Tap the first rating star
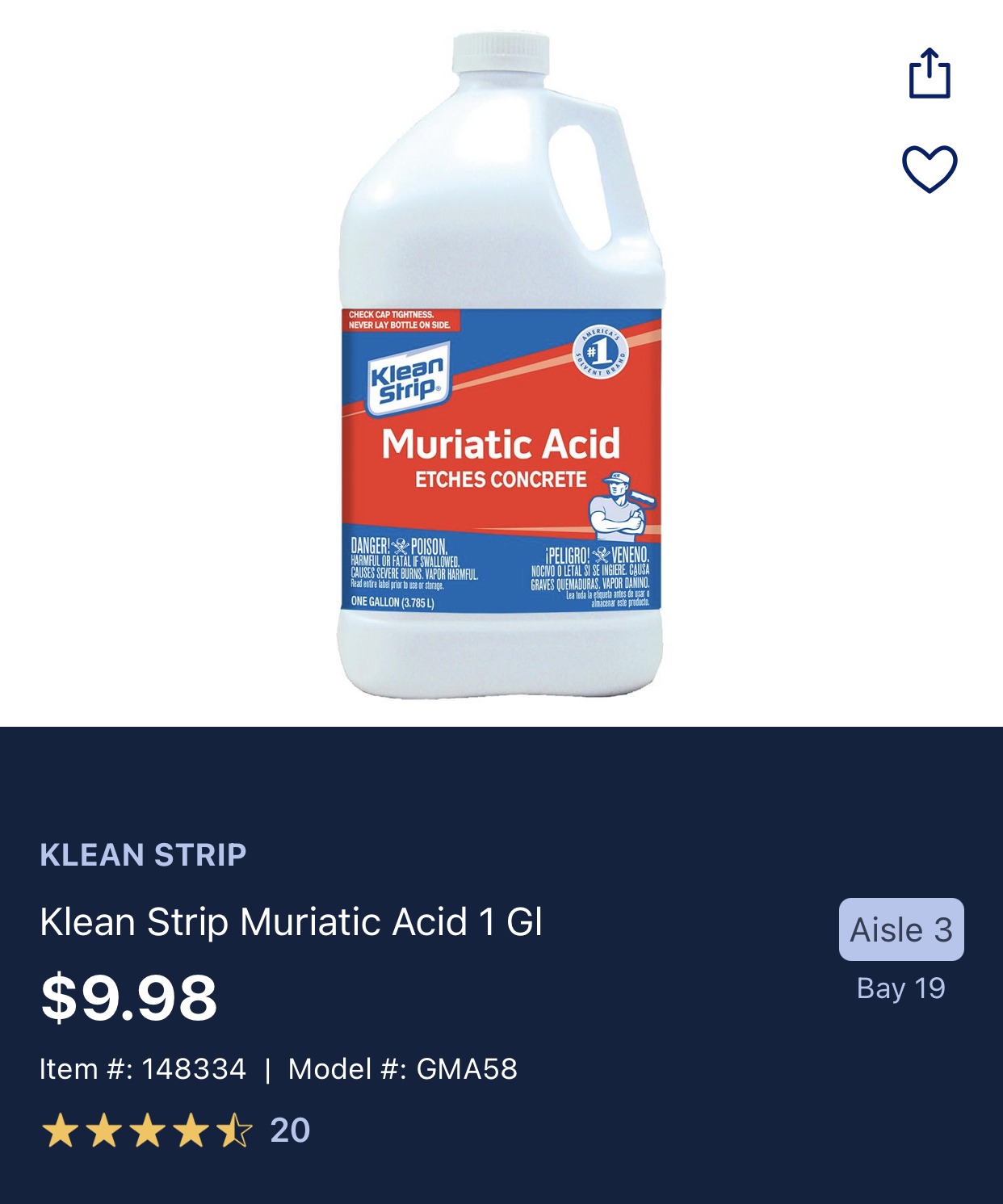The height and width of the screenshot is (1204, 1003). click(x=60, y=1131)
